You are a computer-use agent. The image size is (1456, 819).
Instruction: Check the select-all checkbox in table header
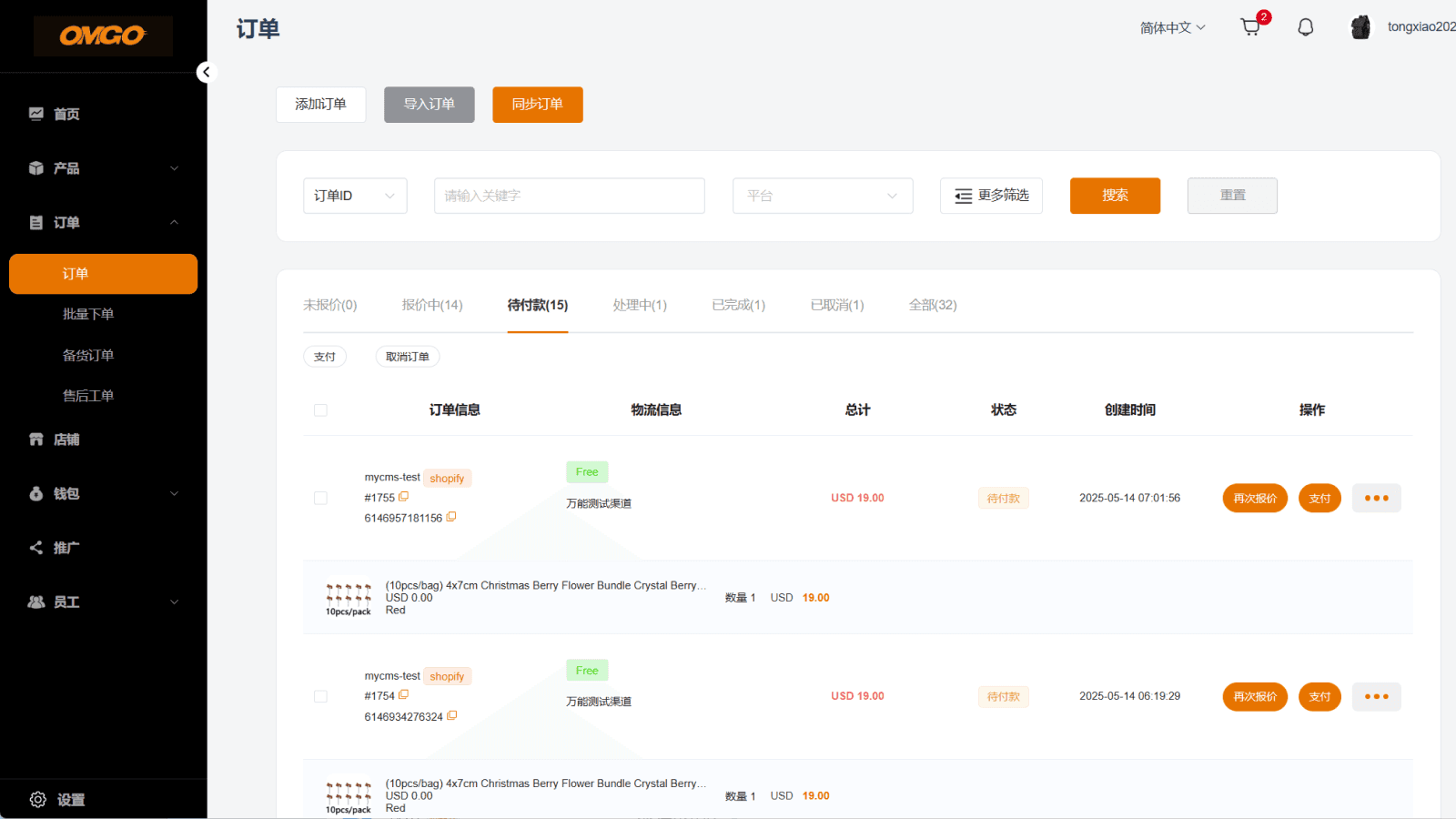320,409
